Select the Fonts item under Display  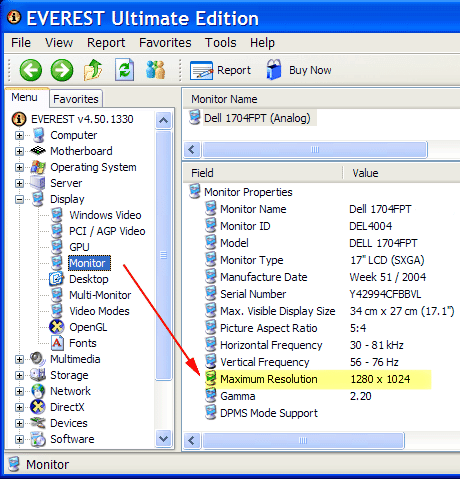(x=83, y=343)
